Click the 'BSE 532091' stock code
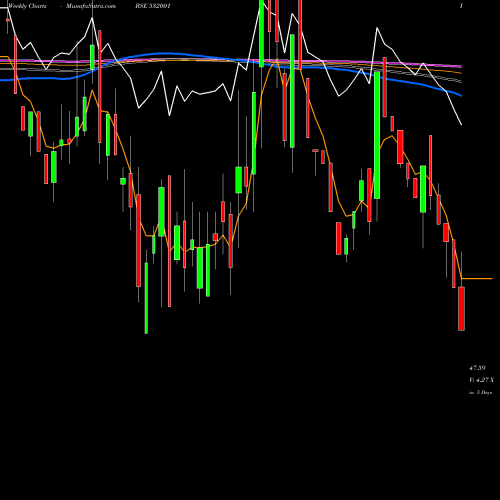The height and width of the screenshot is (500, 500). tap(152, 6)
